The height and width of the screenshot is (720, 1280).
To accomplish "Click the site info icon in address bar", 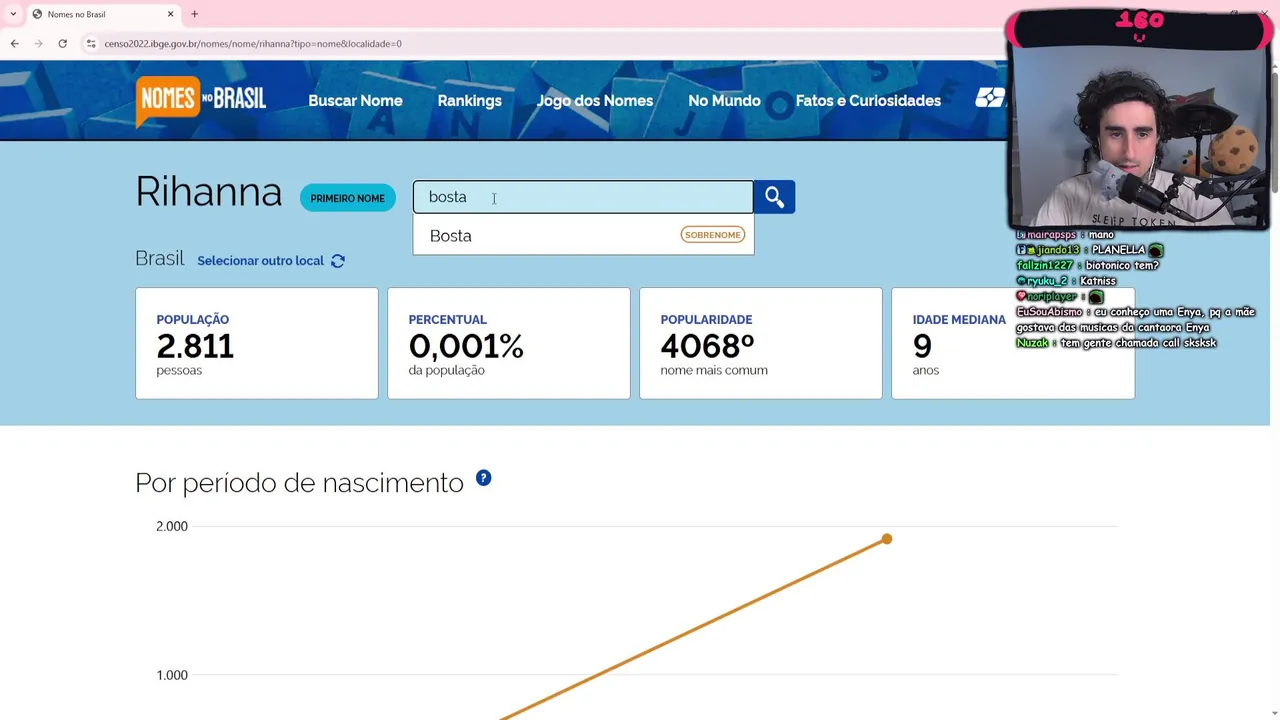I will coord(91,44).
